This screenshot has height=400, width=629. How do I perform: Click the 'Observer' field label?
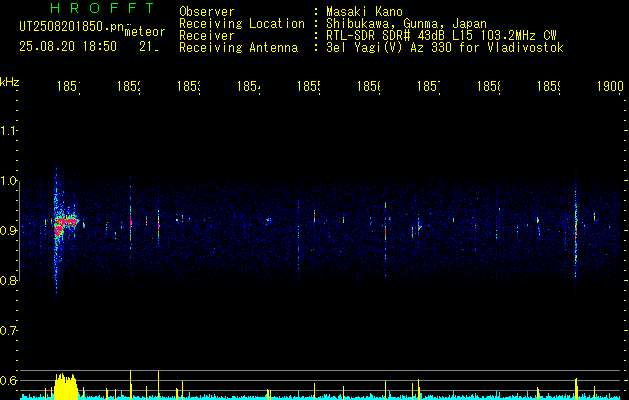207,12
